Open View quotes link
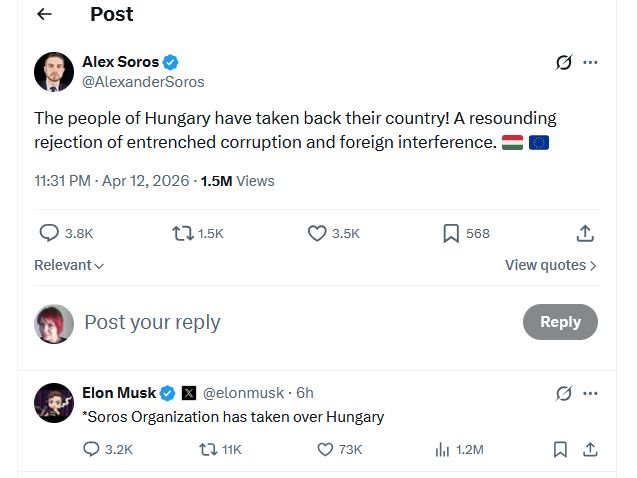Screen dimensions: 637x478 coord(550,265)
